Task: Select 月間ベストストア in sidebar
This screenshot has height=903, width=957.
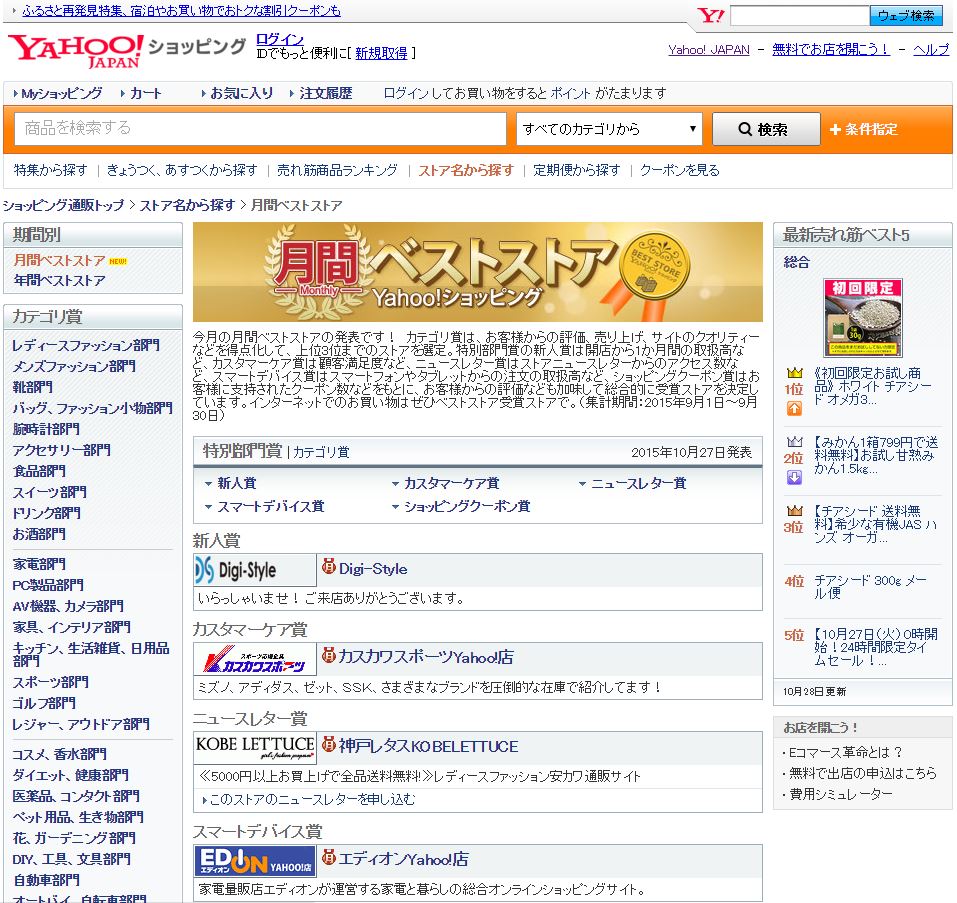Action: tap(59, 261)
